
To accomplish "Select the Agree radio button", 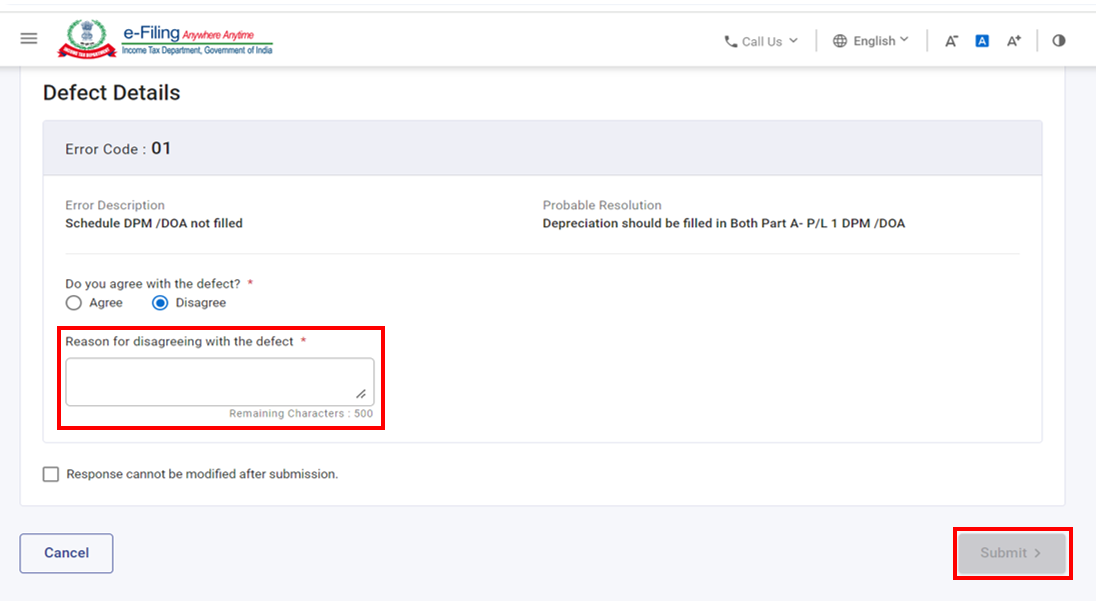I will tap(73, 303).
